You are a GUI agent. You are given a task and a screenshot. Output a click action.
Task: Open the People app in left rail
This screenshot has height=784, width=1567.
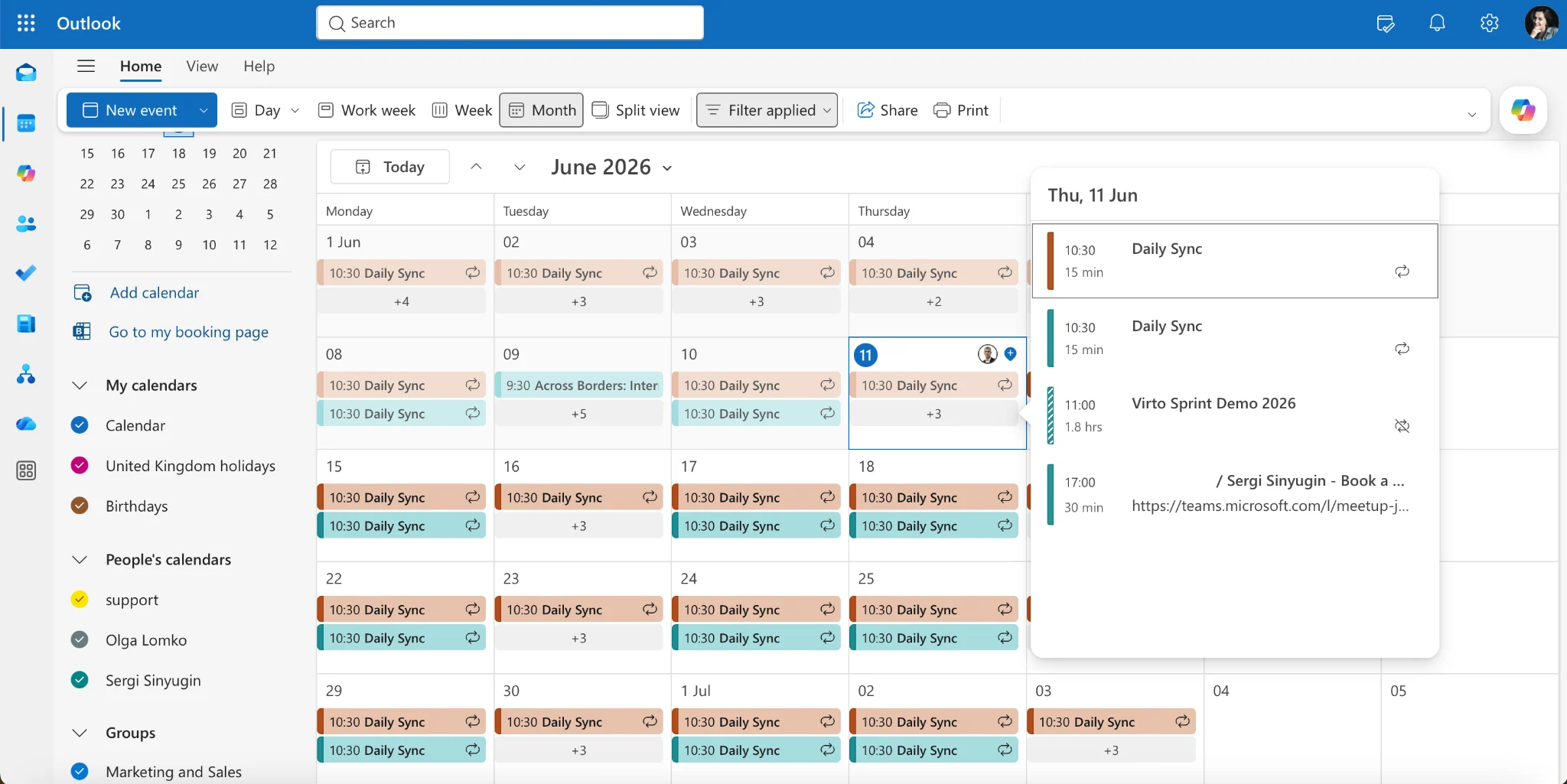click(26, 223)
